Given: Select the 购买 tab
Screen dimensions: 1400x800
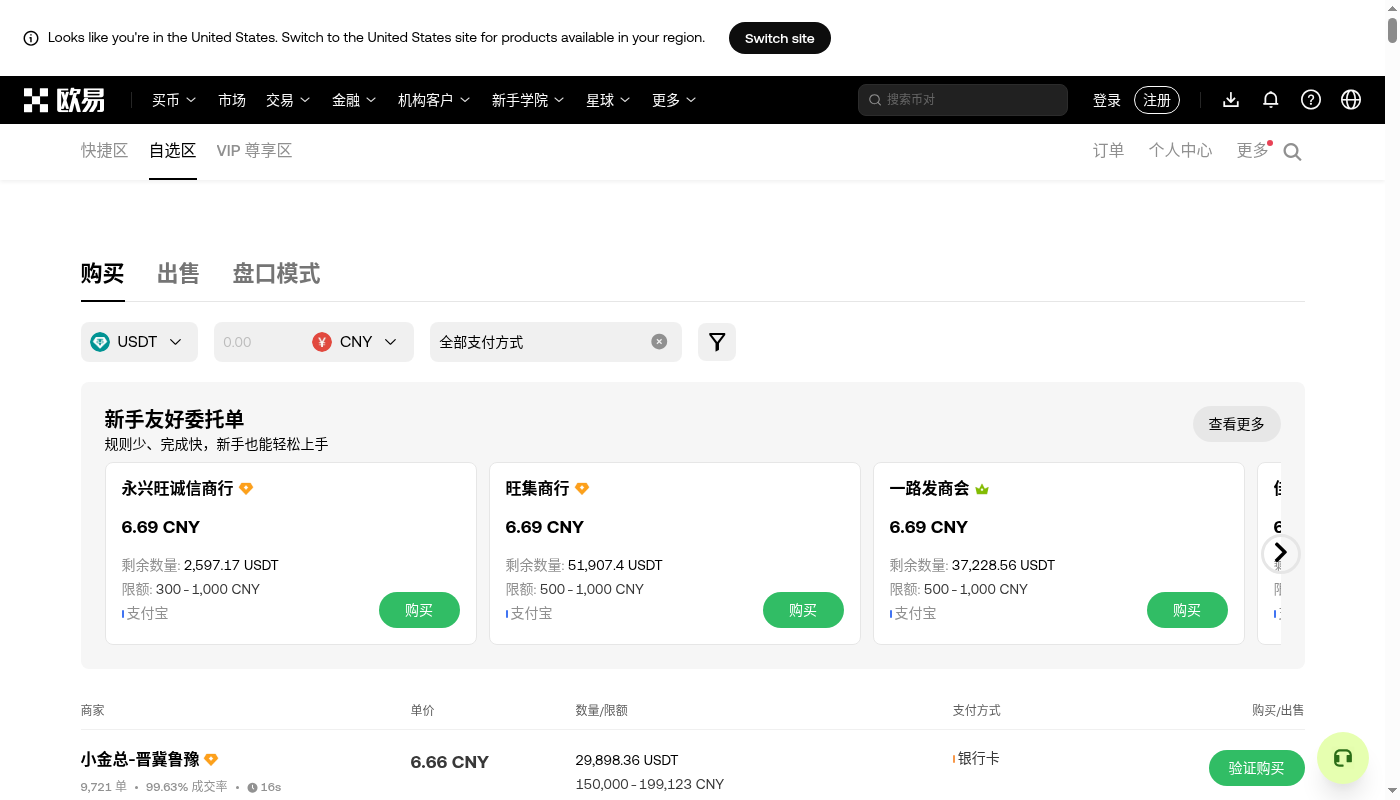Looking at the screenshot, I should 103,273.
